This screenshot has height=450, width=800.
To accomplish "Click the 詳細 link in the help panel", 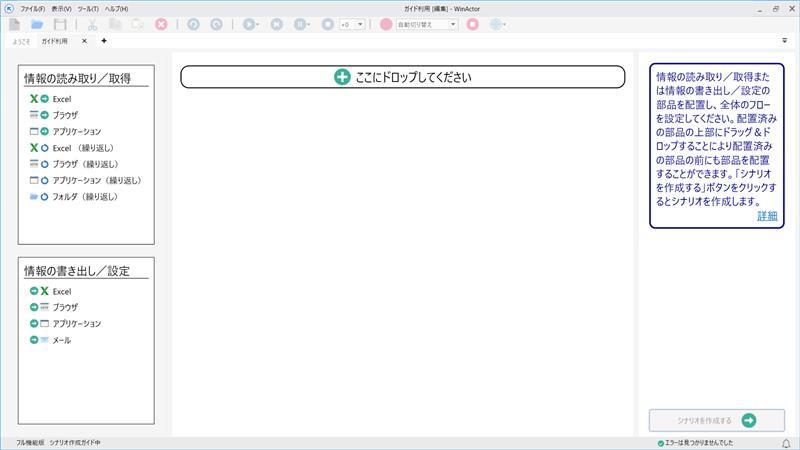I will pyautogui.click(x=766, y=216).
